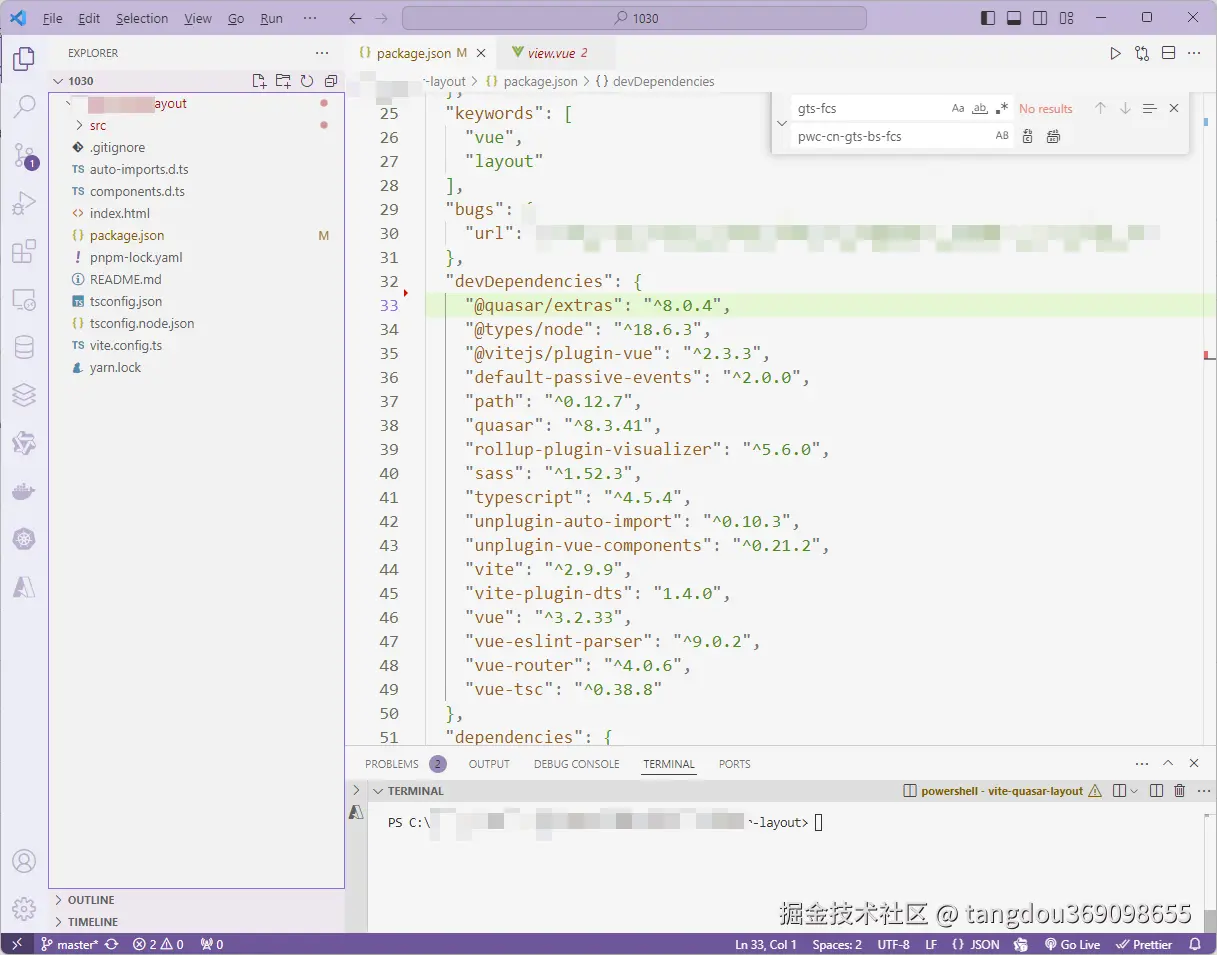Toggle Match Whole Word in find widget
Image resolution: width=1217 pixels, height=955 pixels.
pos(980,108)
